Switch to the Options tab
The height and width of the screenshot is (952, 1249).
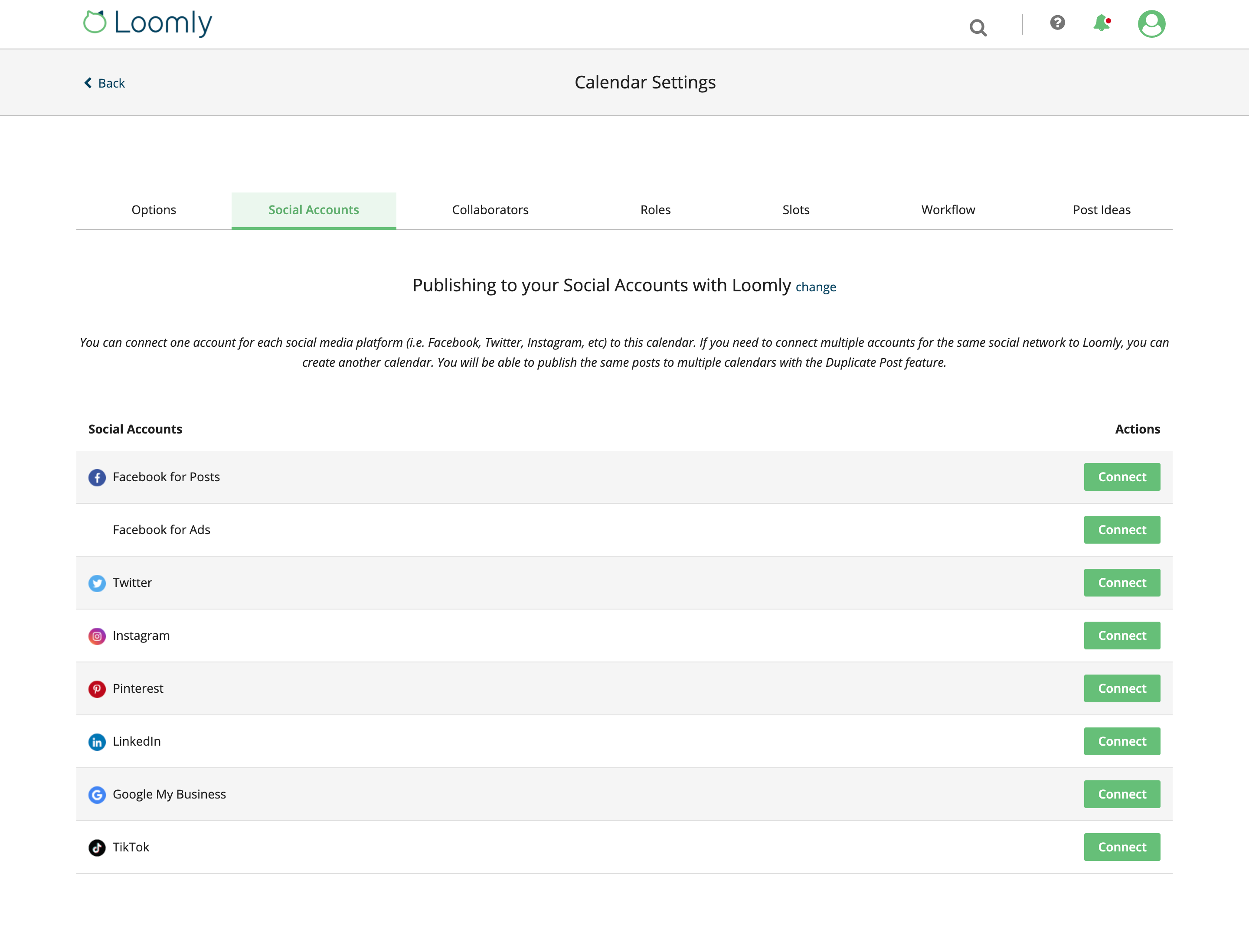pyautogui.click(x=154, y=210)
